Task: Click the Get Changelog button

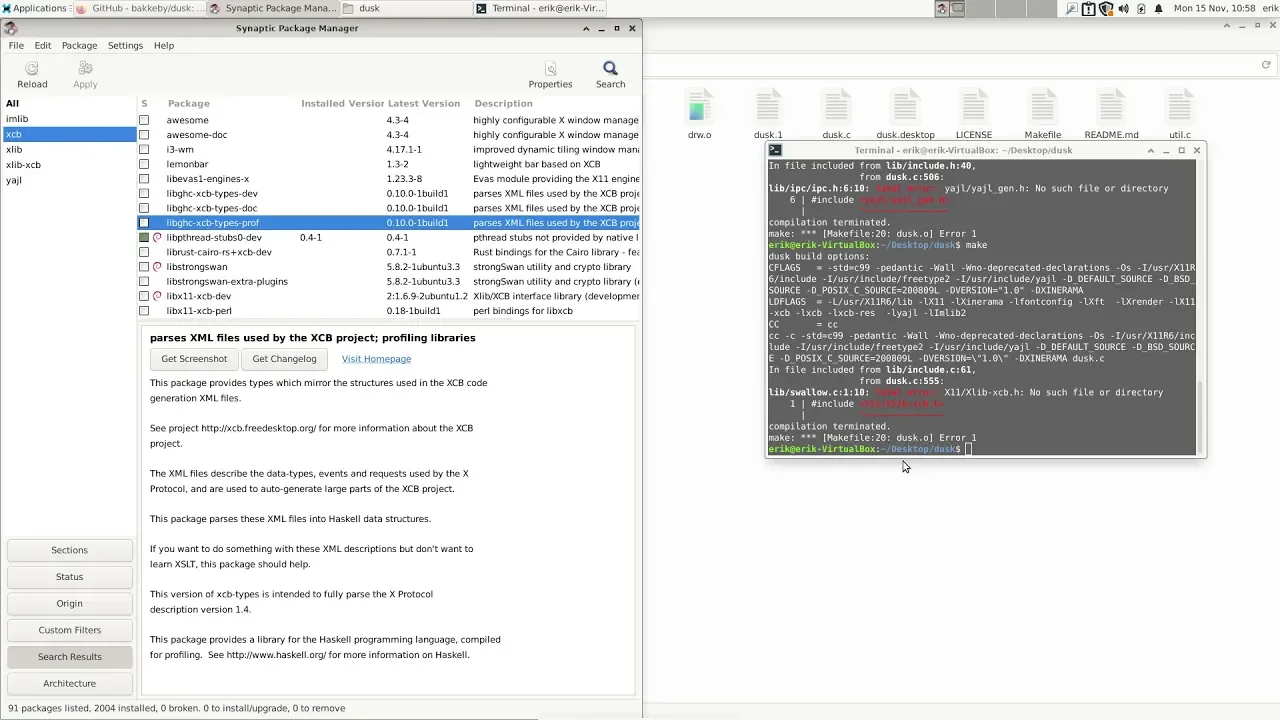Action: coord(284,359)
